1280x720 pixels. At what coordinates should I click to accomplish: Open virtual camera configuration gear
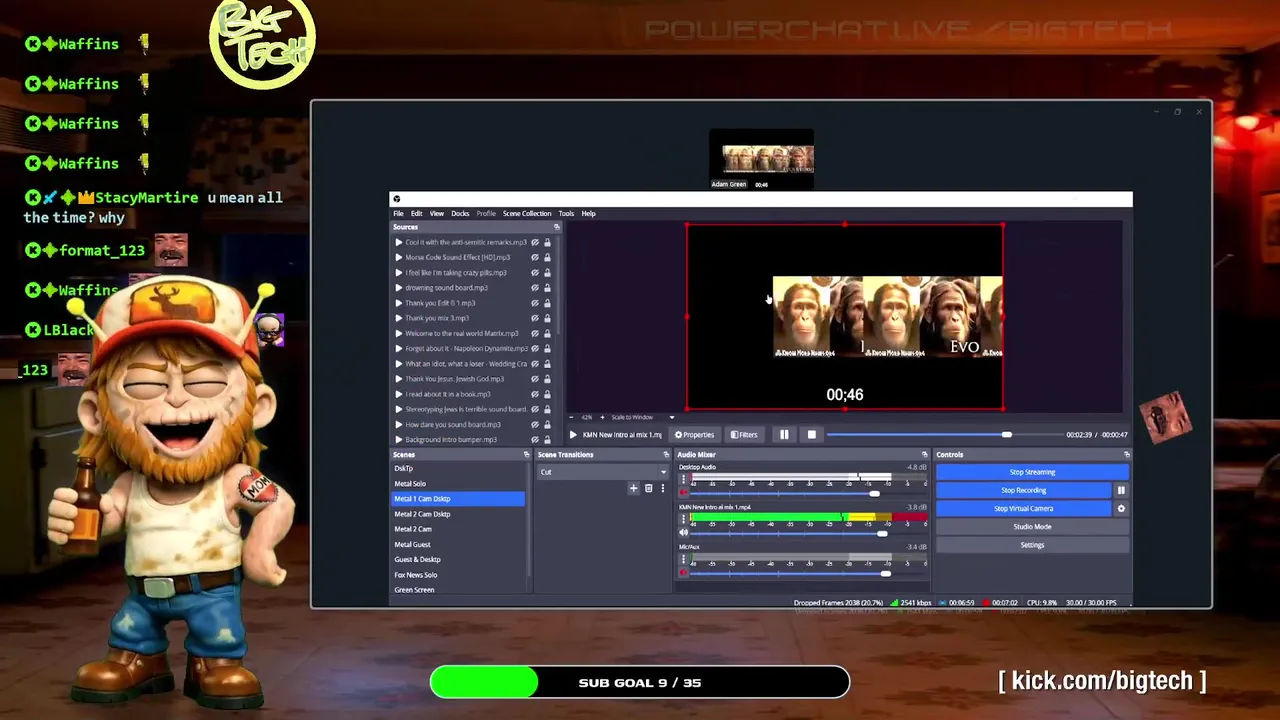pyautogui.click(x=1121, y=508)
